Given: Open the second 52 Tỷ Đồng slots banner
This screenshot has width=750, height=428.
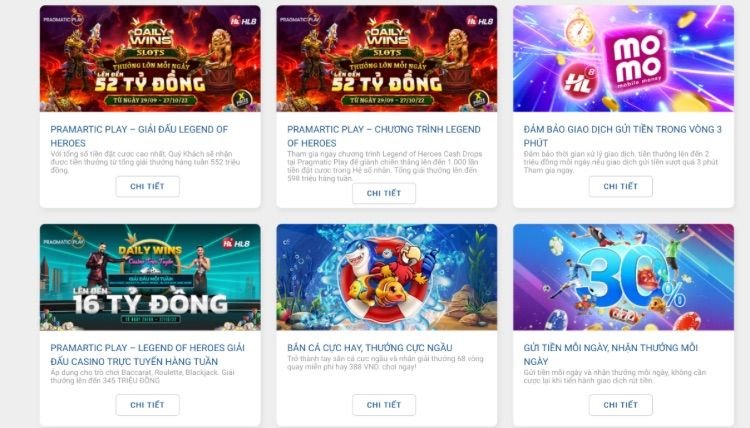Looking at the screenshot, I should pos(386,58).
